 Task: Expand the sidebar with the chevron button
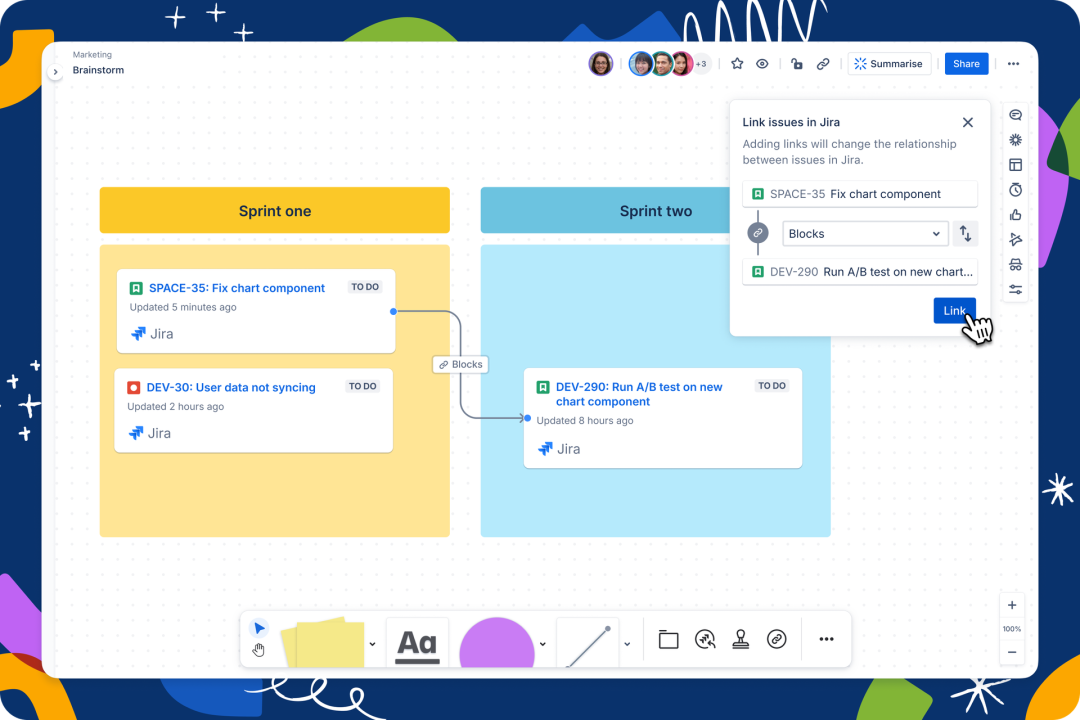[x=56, y=72]
